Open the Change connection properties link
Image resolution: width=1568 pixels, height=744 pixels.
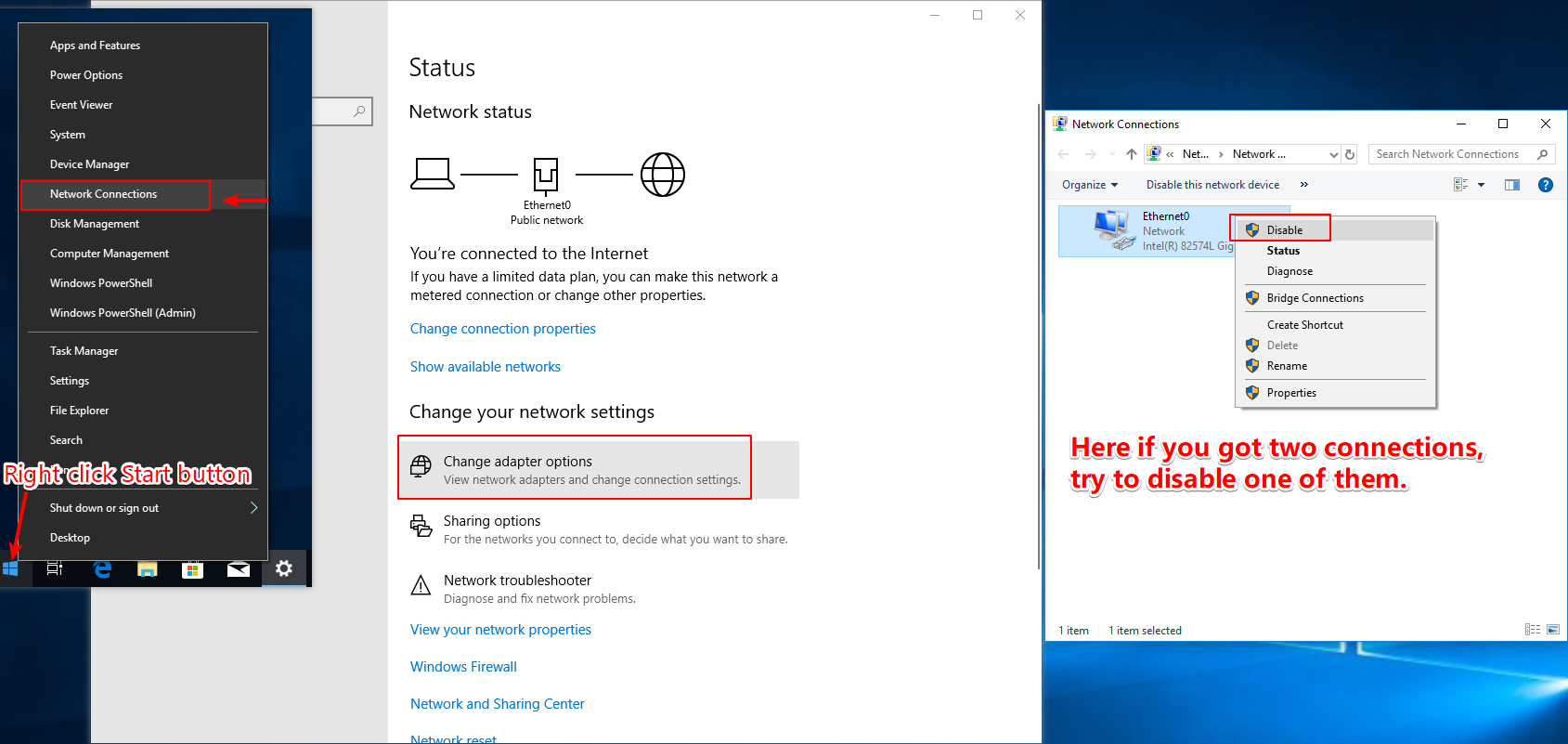point(503,329)
